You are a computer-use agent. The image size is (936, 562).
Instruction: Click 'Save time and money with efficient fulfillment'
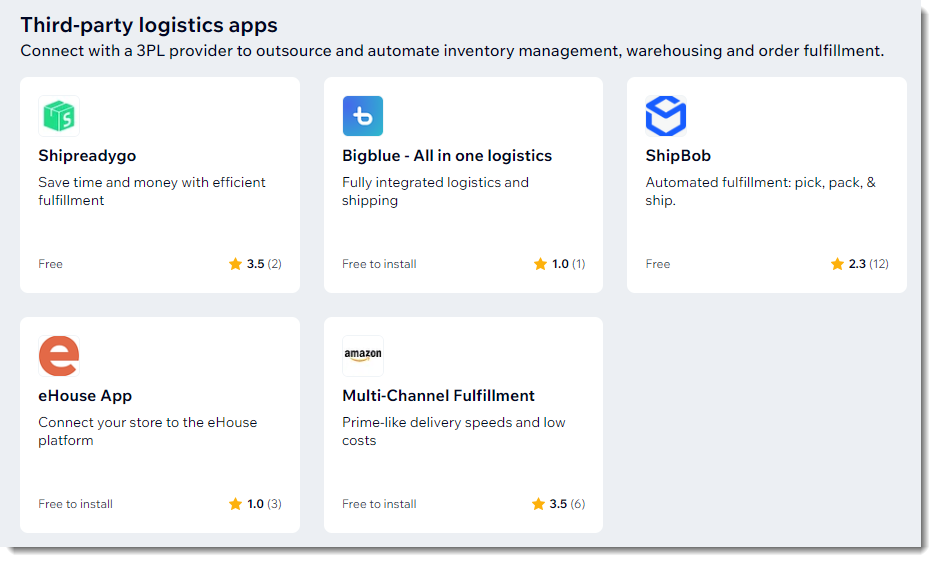[152, 191]
